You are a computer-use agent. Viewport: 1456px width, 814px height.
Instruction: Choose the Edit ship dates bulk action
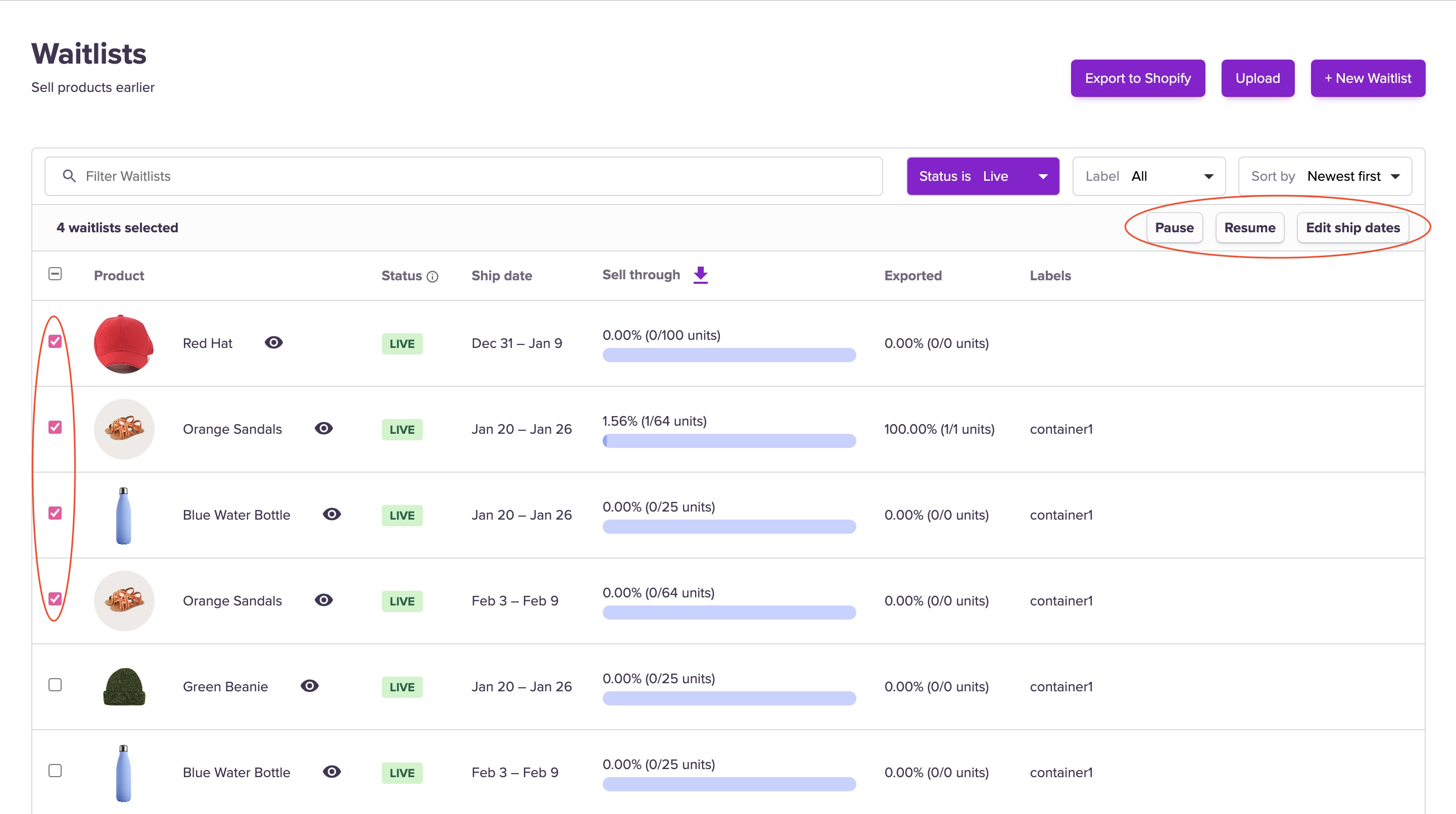(x=1352, y=228)
